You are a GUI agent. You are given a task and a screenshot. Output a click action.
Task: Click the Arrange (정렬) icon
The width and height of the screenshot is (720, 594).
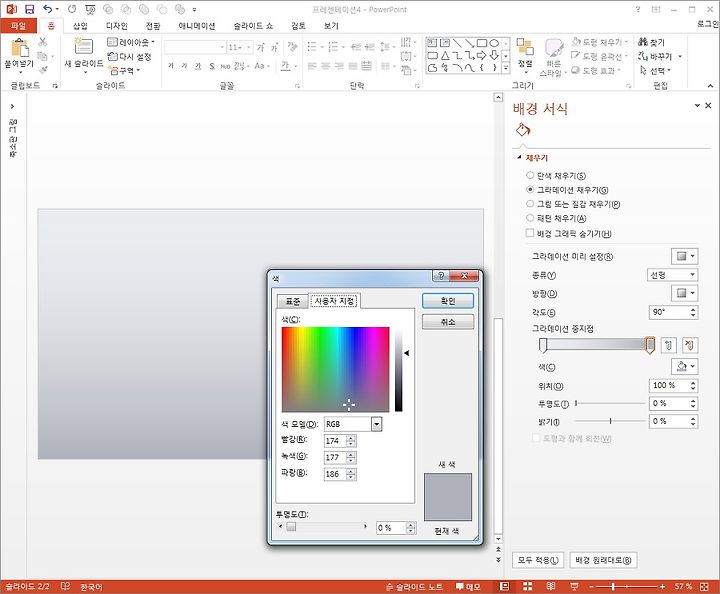[525, 47]
